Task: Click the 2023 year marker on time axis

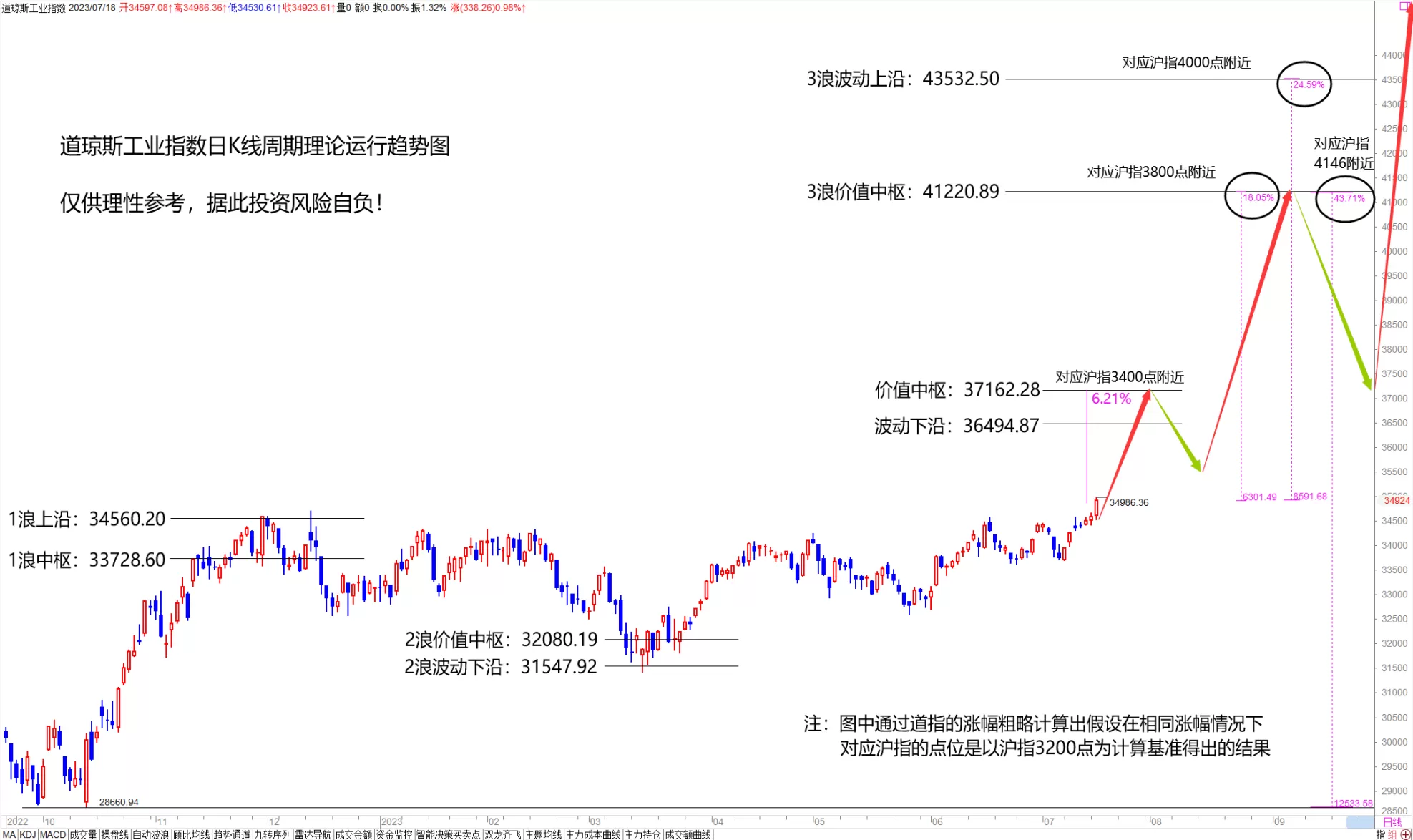Action: coord(391,821)
